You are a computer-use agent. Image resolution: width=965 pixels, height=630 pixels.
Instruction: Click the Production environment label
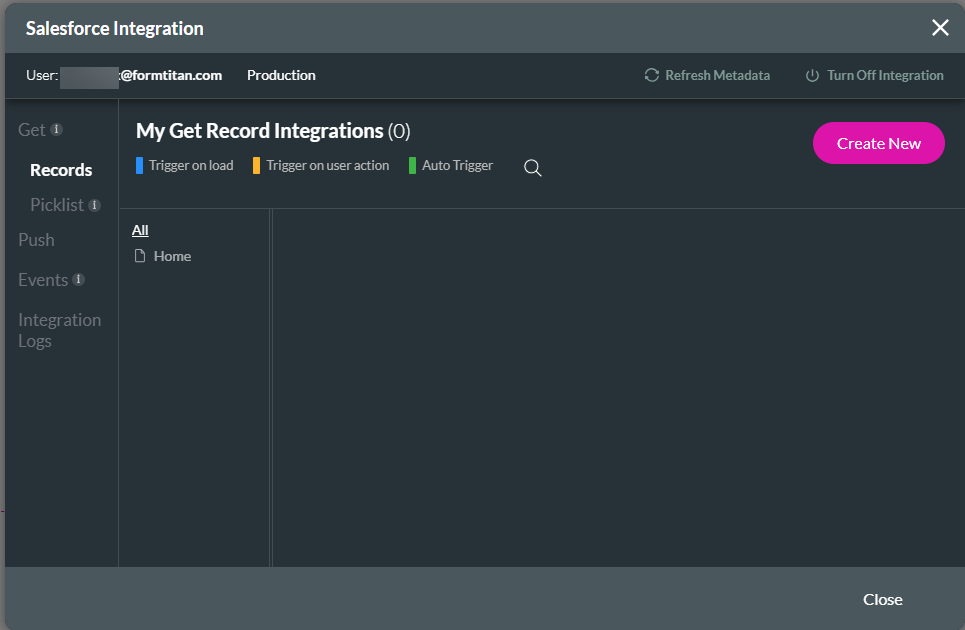[281, 75]
